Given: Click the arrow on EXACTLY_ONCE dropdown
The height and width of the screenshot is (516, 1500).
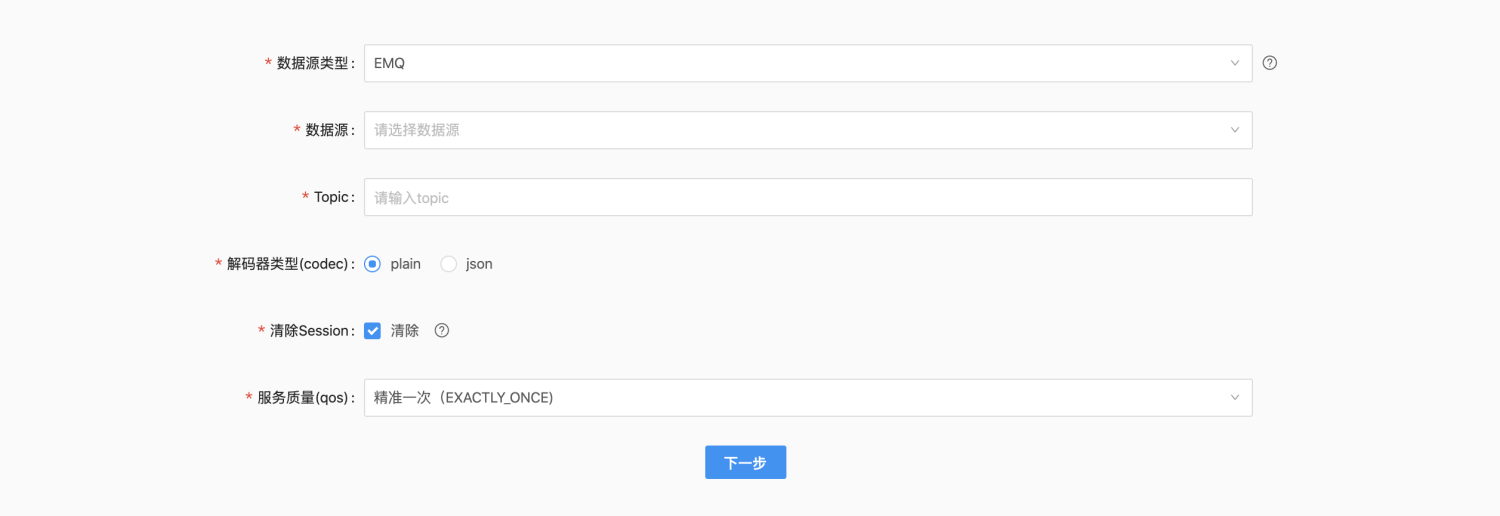Looking at the screenshot, I should click(1235, 398).
